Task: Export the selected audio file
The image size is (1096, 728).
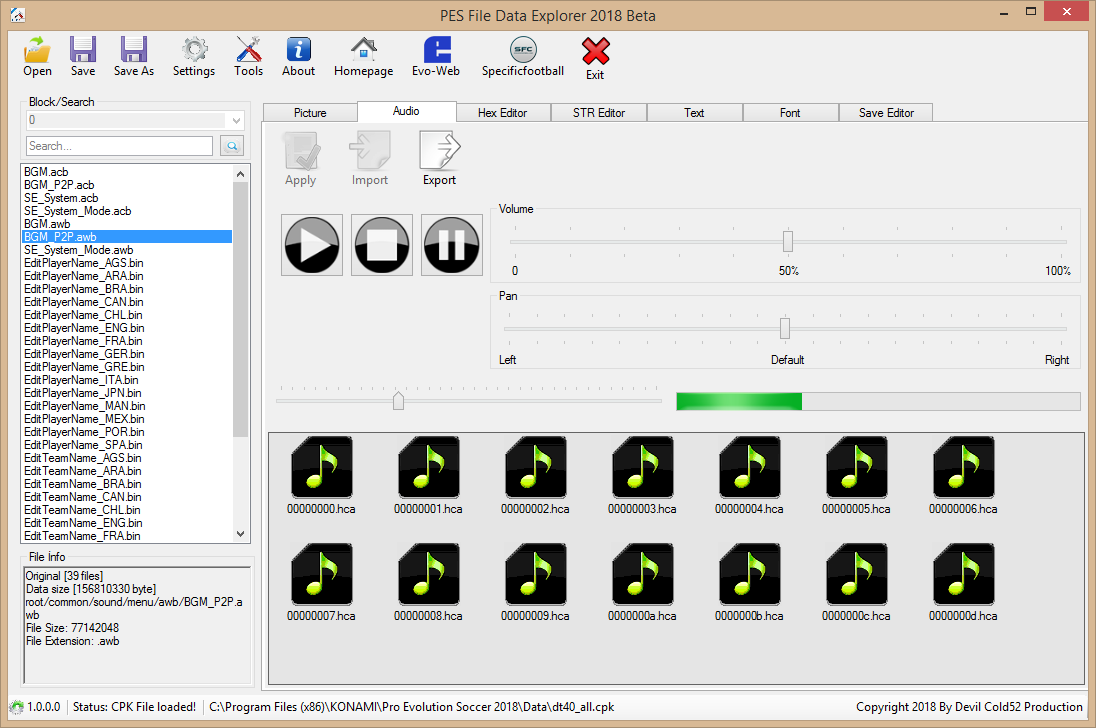Action: (x=439, y=157)
